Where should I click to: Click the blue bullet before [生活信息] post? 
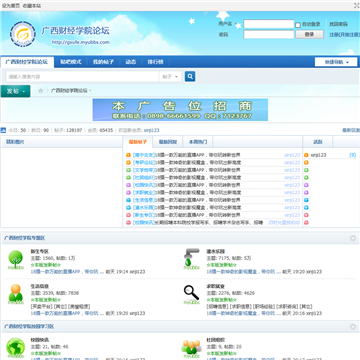click(x=128, y=200)
